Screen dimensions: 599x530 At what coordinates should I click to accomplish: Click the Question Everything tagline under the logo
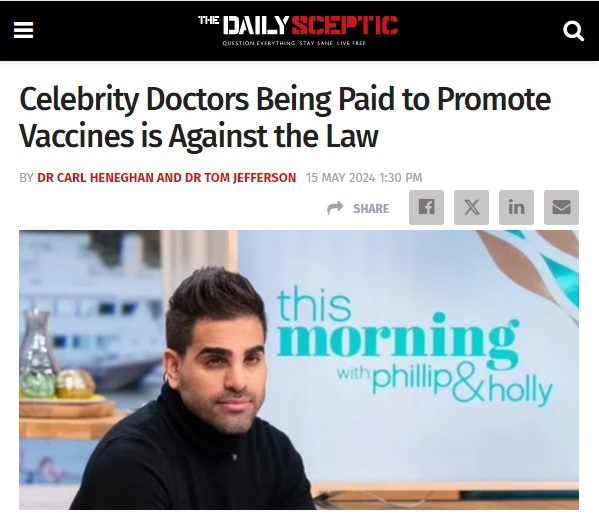294,43
